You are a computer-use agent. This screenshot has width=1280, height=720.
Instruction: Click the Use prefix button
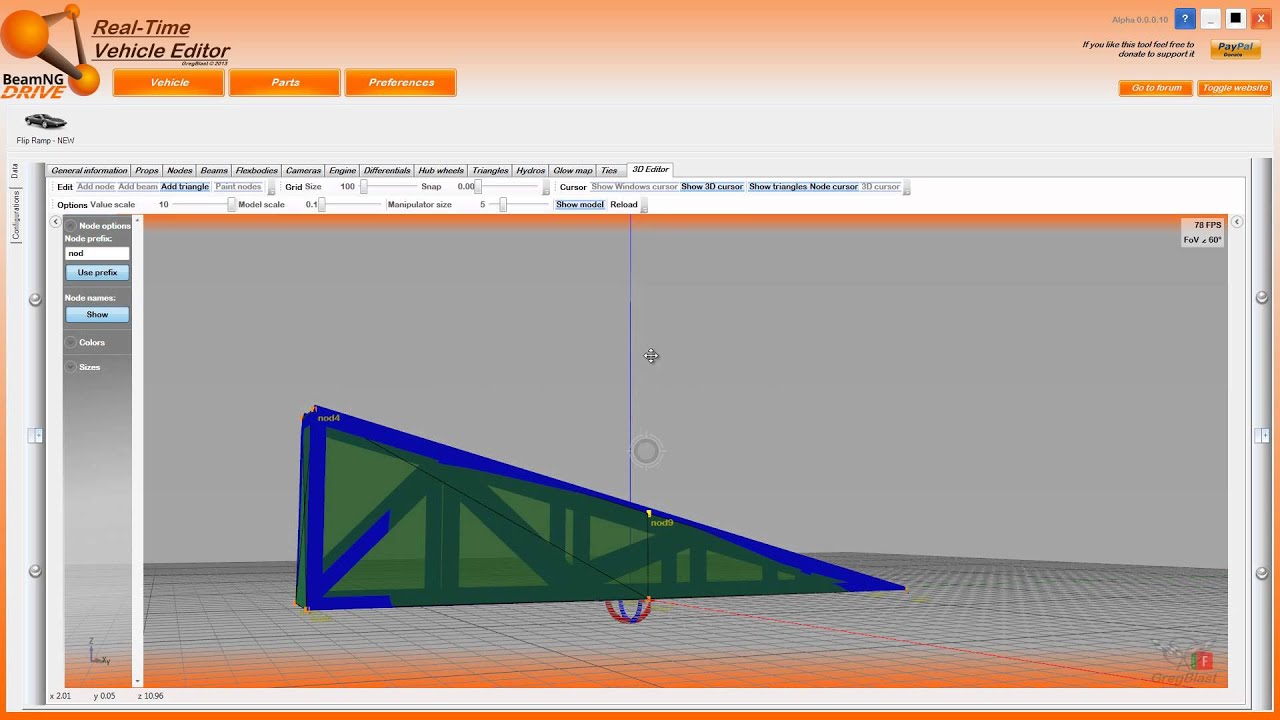(97, 272)
